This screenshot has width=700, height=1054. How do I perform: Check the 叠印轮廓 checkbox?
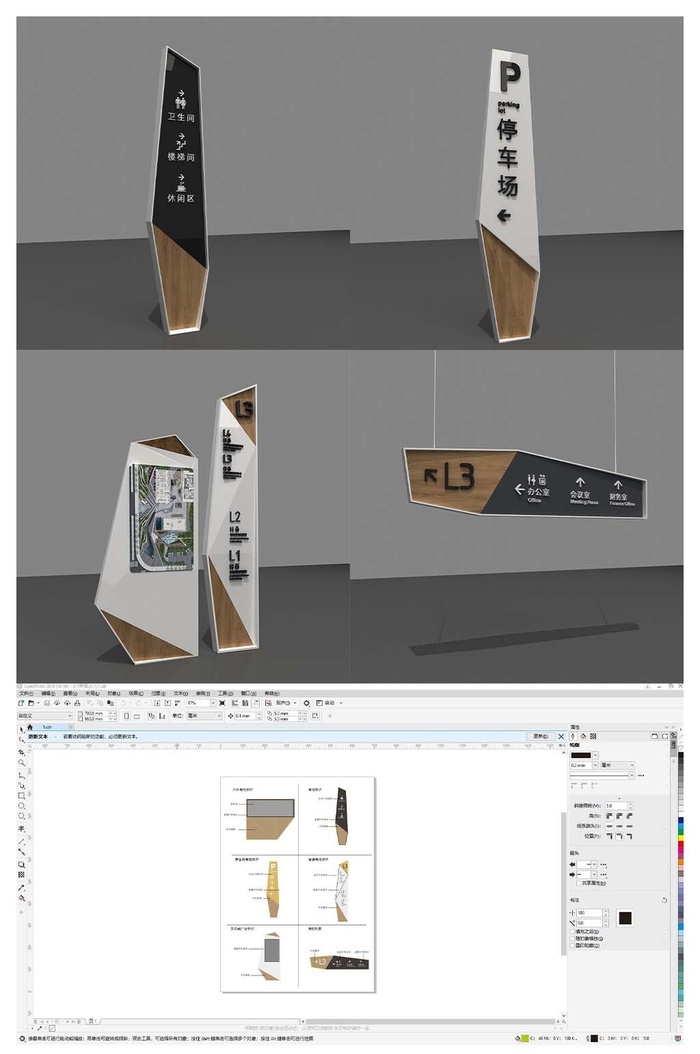click(572, 945)
